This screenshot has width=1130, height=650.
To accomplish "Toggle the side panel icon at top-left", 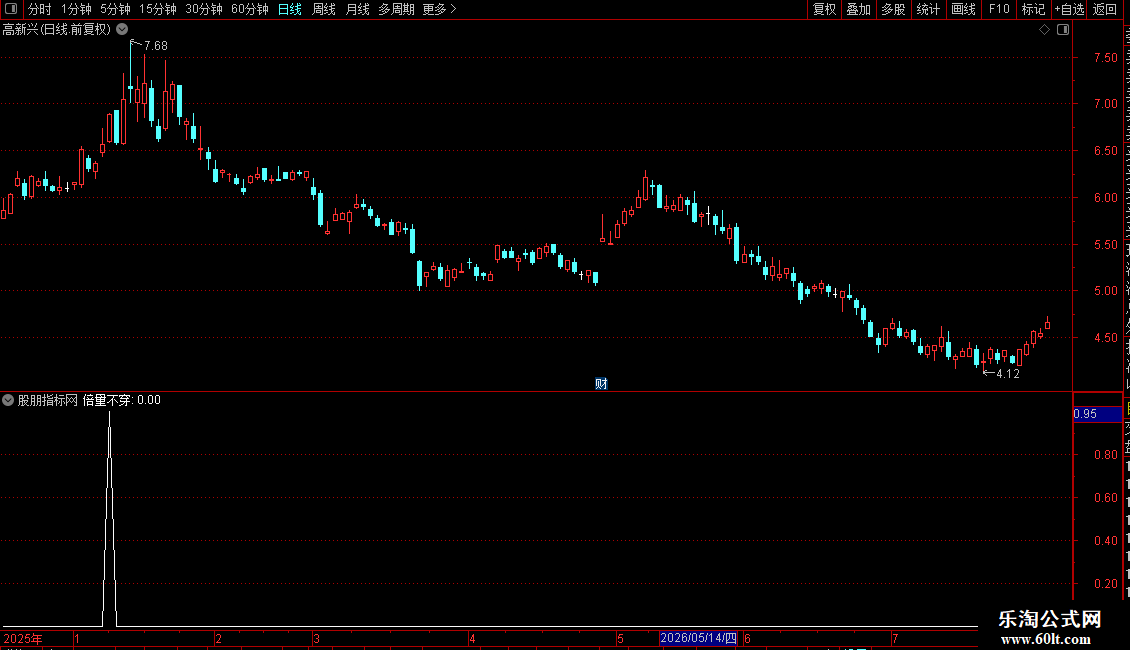I will [11, 9].
